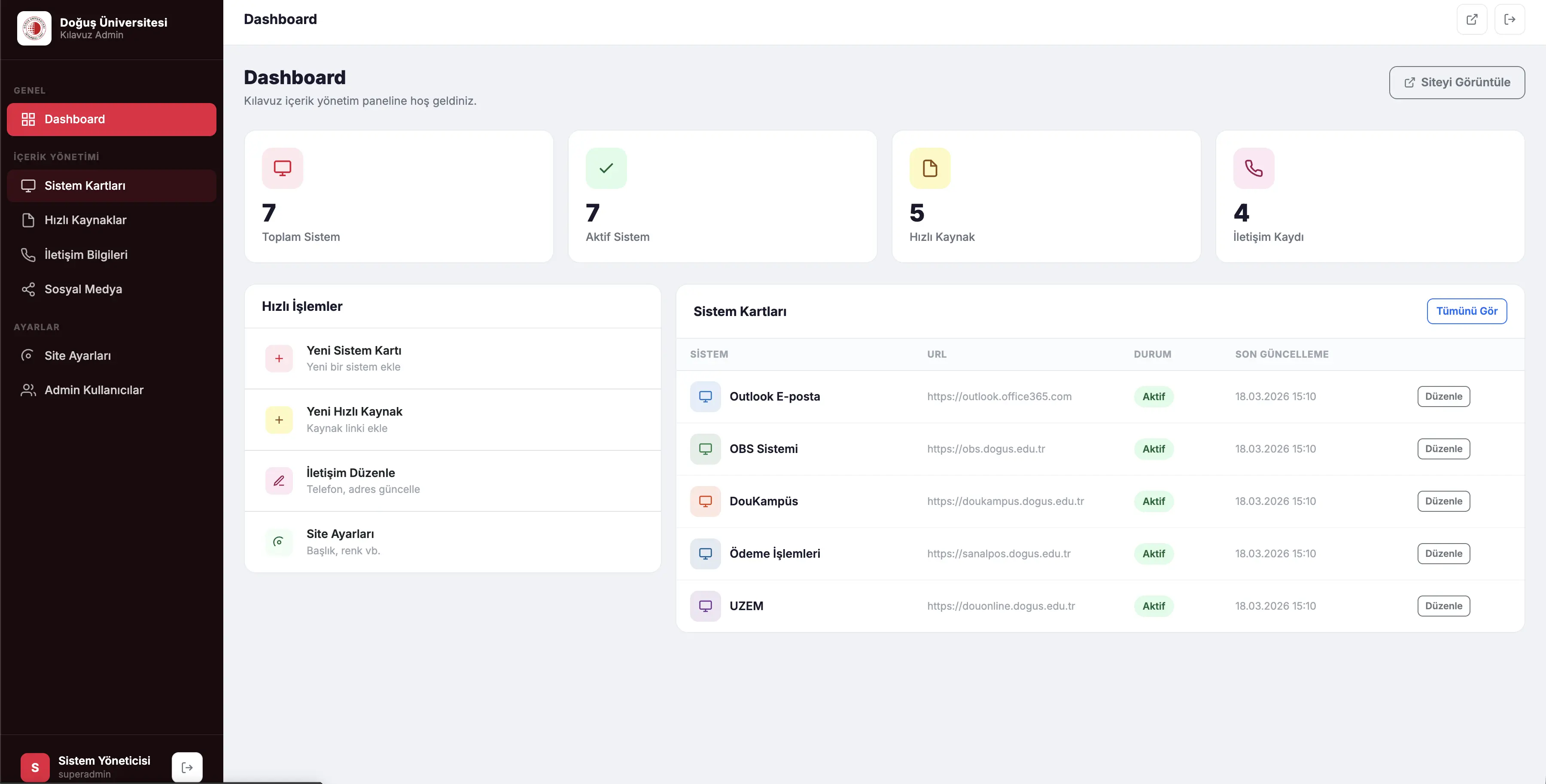Click the Siteyi Görüntüle button
Viewport: 1546px width, 784px height.
tap(1457, 82)
